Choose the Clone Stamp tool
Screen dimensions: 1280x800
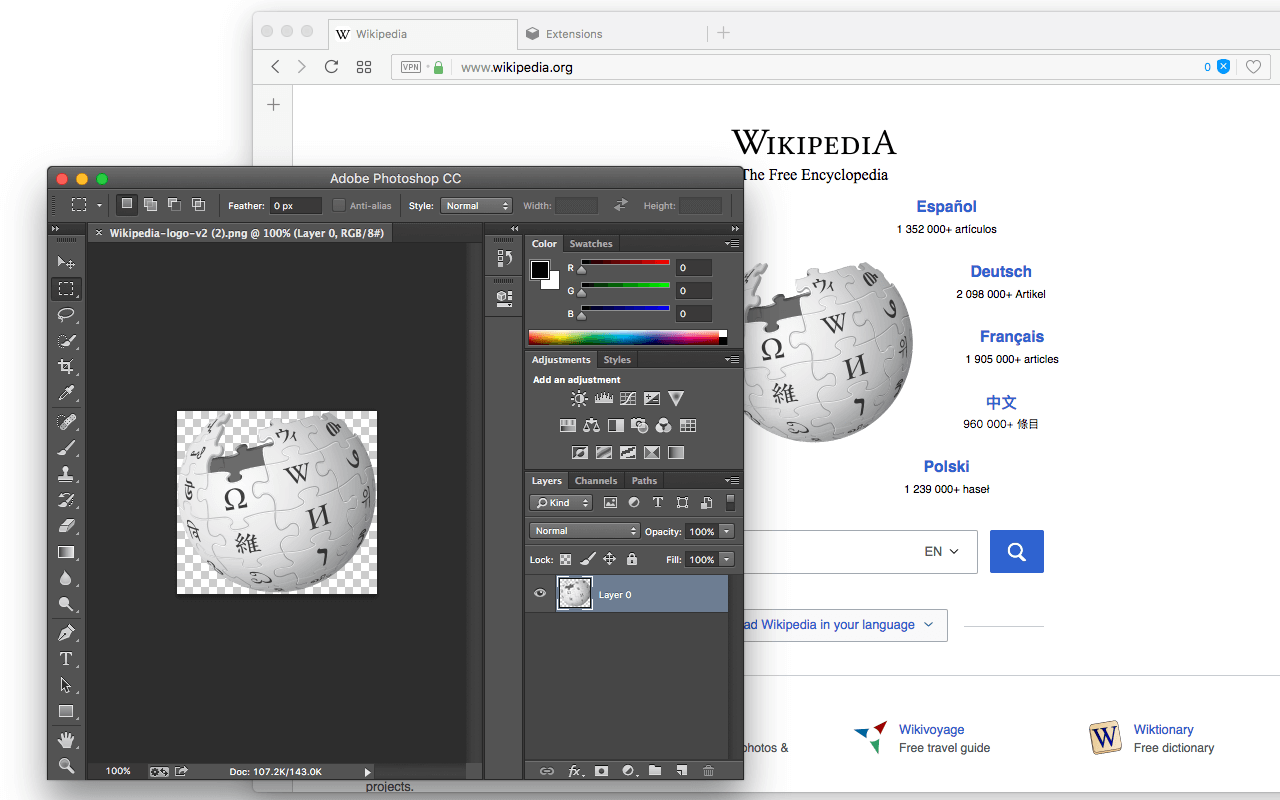[x=66, y=474]
